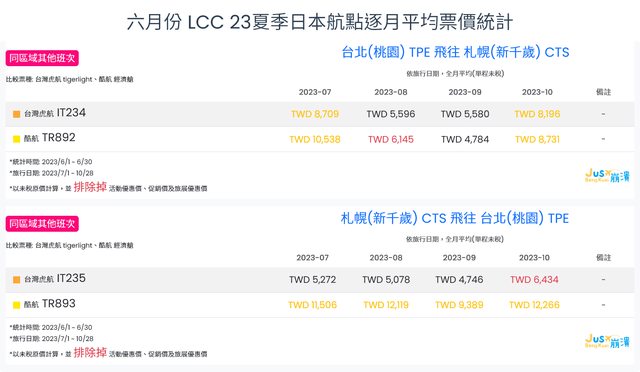Click the 2023-07 column header in top table
The image size is (640, 372).
tap(315, 92)
